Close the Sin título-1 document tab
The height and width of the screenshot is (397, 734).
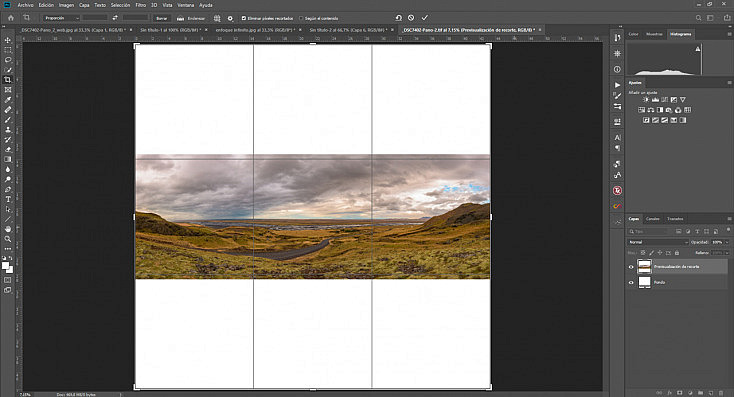[x=206, y=30]
